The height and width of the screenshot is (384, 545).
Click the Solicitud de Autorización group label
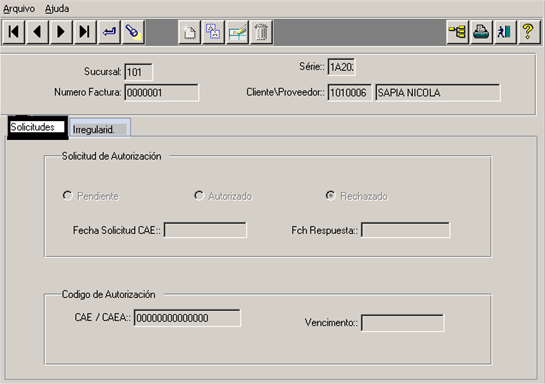112,156
